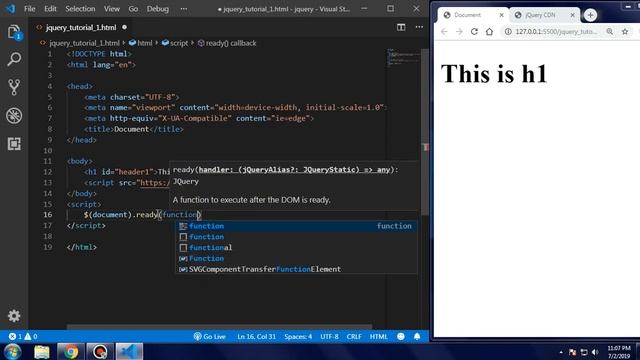Screen dimensions: 640x360
Task: Click UTF-8 encoding in status bar
Action: (x=329, y=336)
